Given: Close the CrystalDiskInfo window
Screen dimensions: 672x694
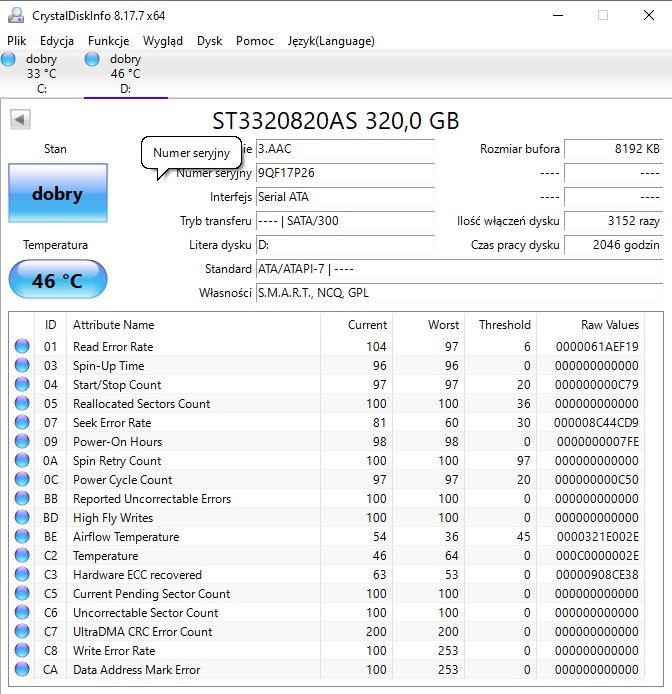Looking at the screenshot, I should tap(649, 15).
